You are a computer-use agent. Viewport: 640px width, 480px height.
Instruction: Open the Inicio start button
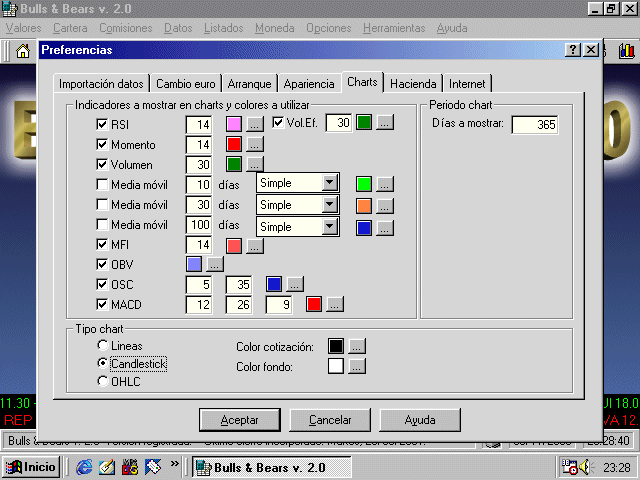[31, 467]
